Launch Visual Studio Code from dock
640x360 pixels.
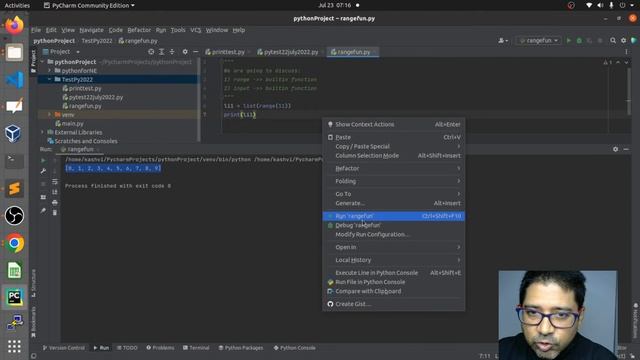pos(14,80)
